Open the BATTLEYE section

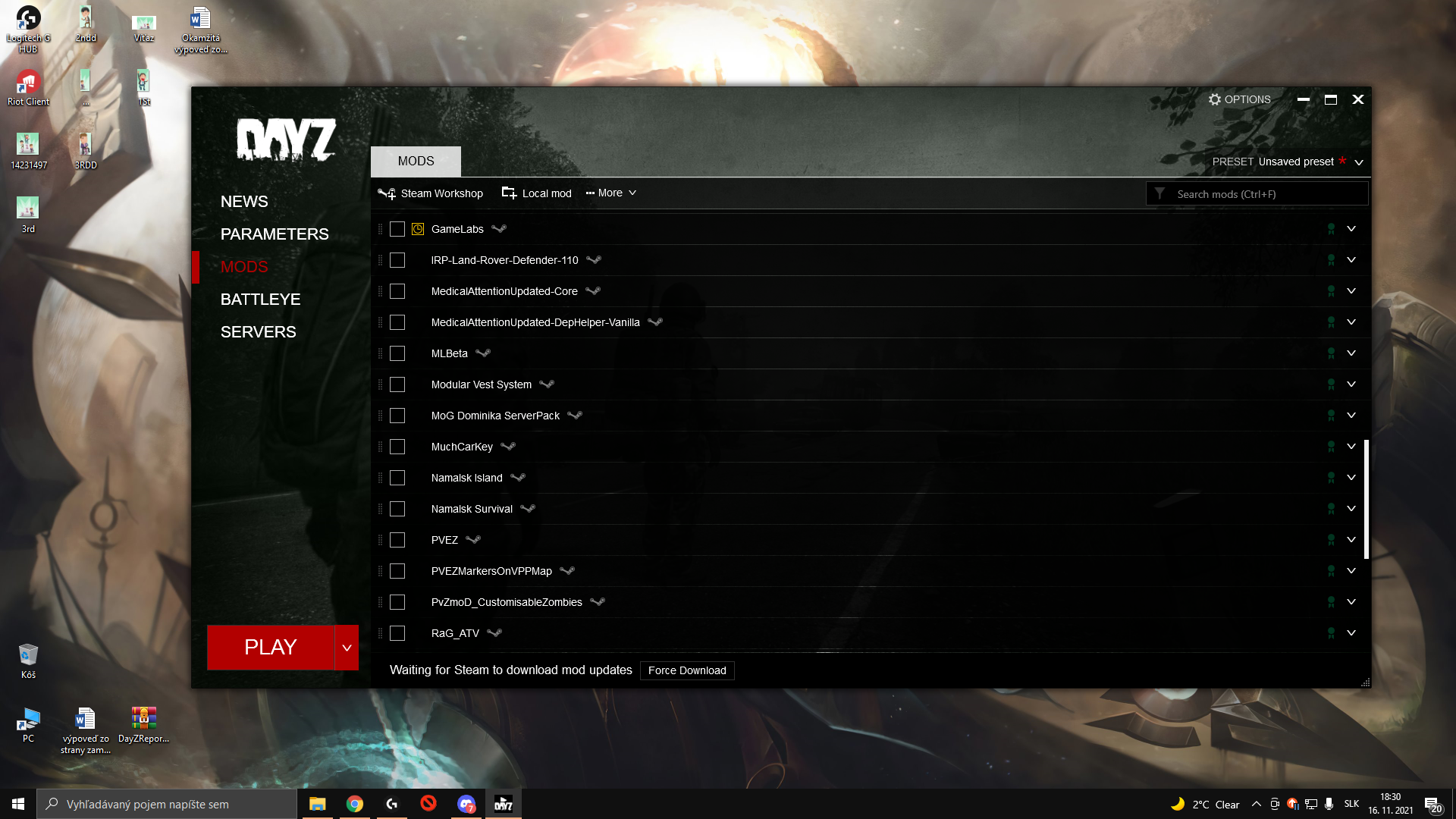260,300
